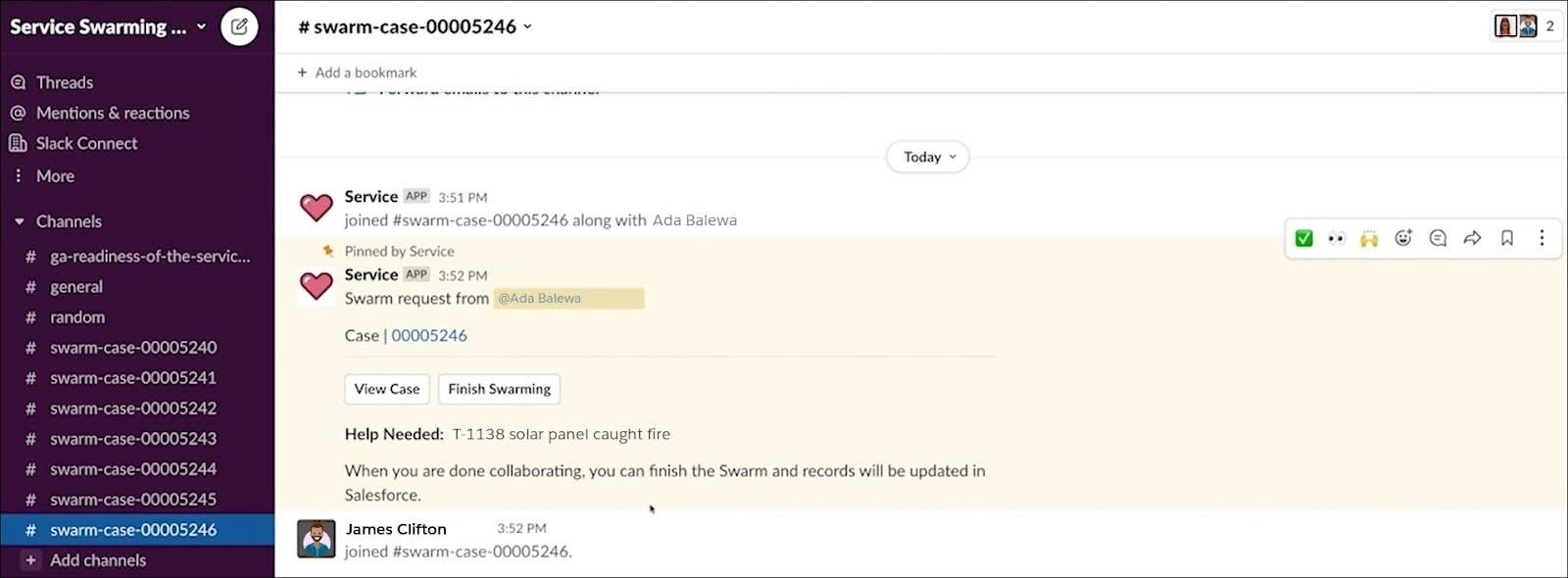React with the raised hands emoji
Image resolution: width=1568 pixels, height=578 pixels.
[x=1368, y=238]
